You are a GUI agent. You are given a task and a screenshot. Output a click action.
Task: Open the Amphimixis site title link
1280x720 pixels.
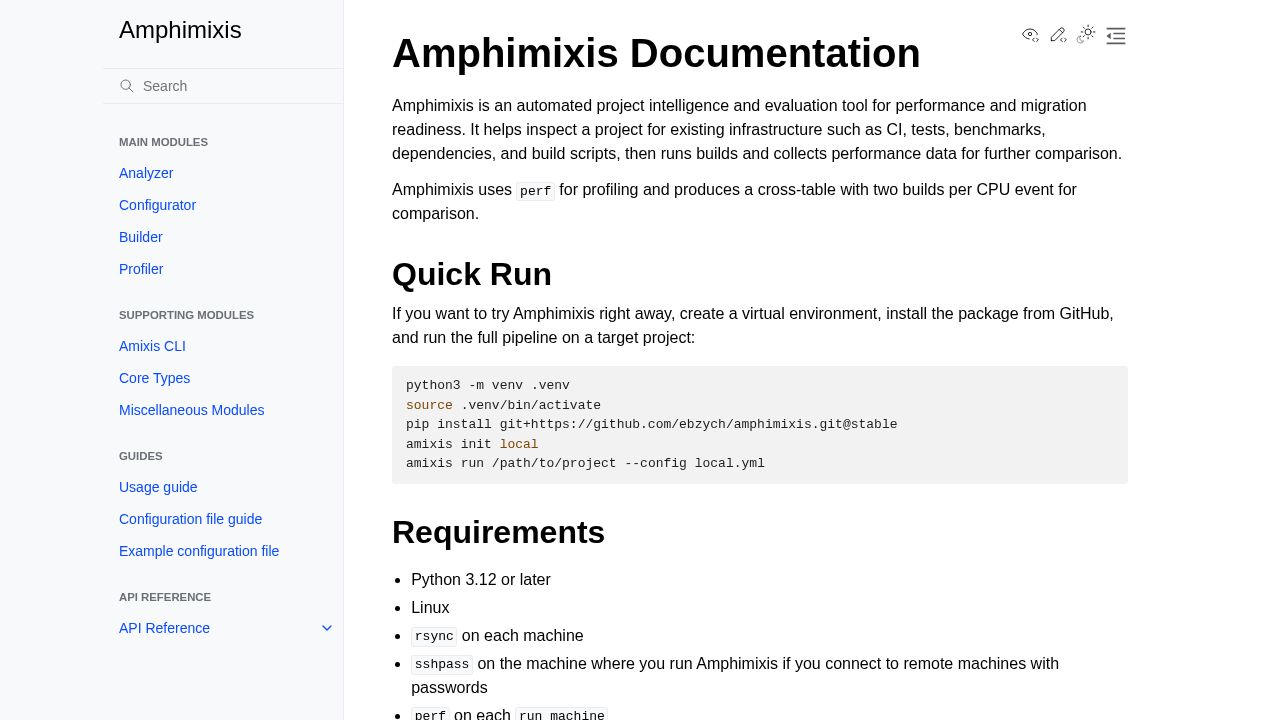(x=180, y=30)
